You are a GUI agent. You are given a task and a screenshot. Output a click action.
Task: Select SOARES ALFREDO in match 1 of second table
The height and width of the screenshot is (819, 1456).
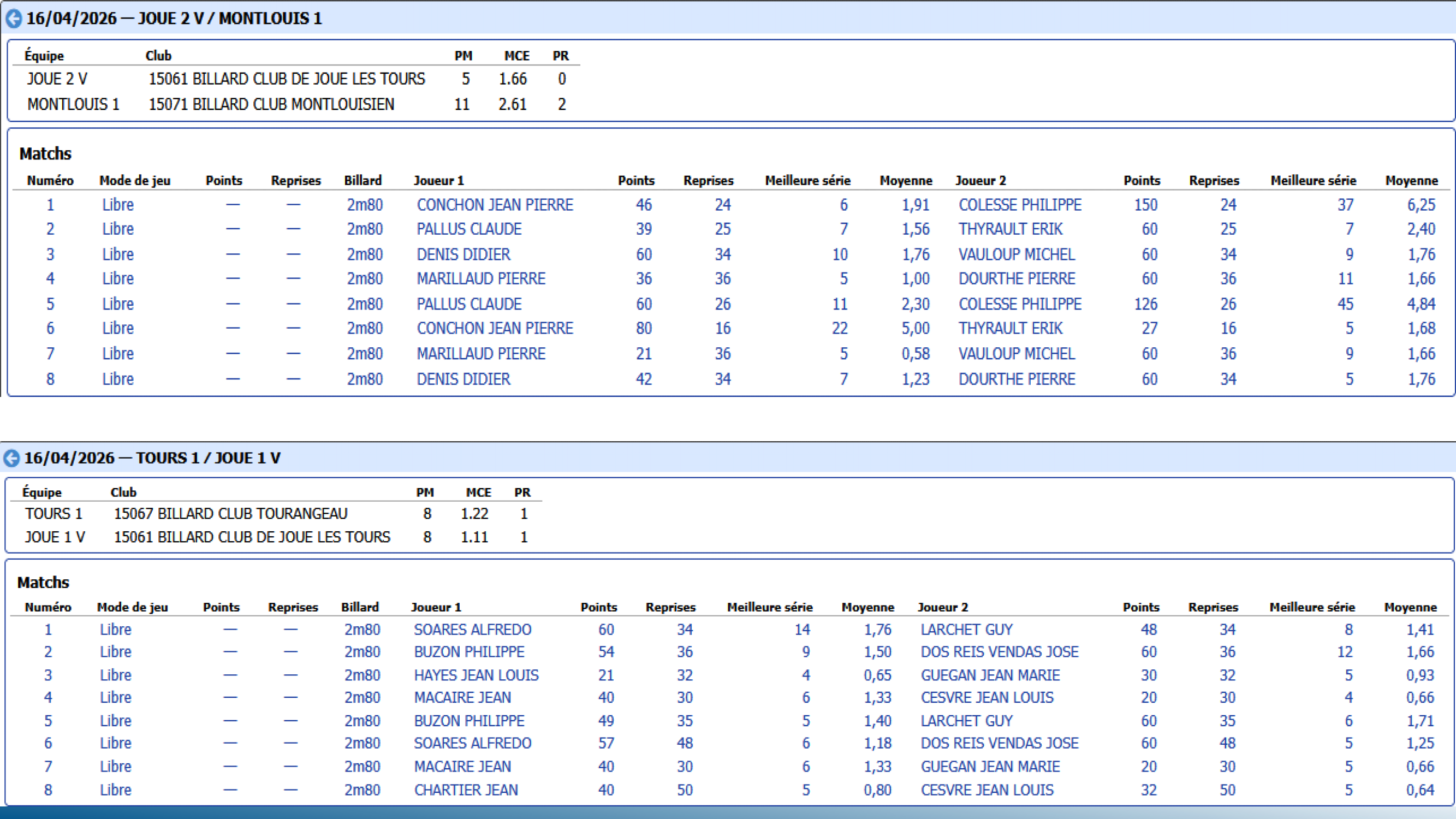pos(473,630)
